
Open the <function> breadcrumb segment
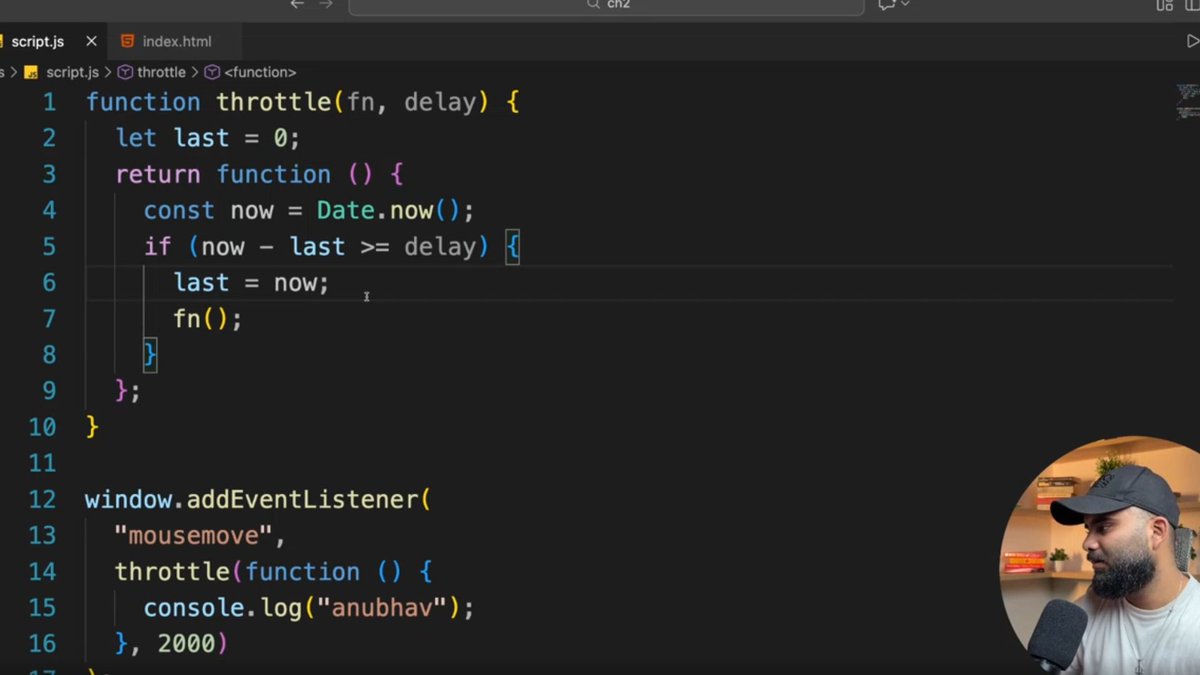pos(260,72)
